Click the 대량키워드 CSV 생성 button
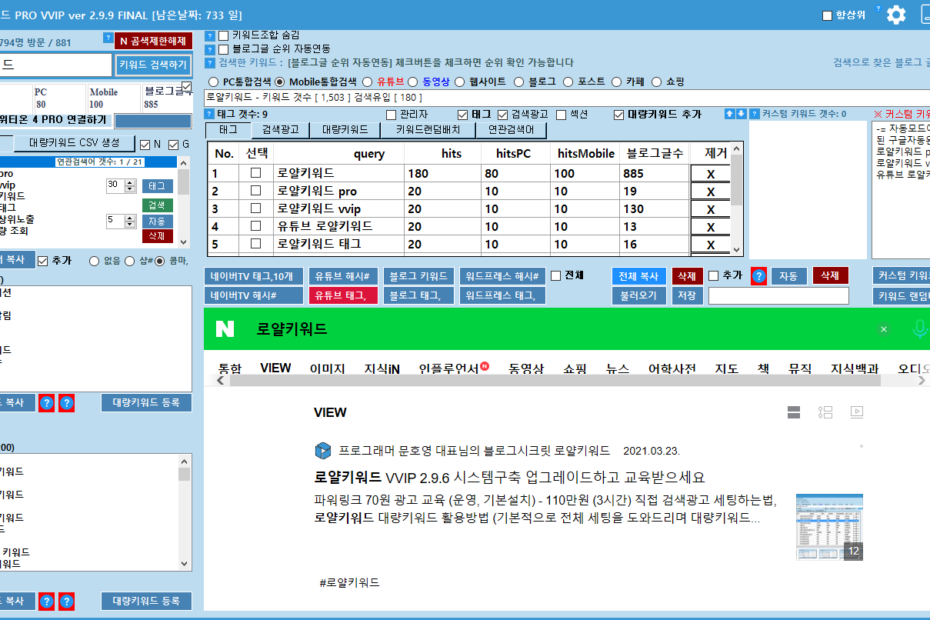The image size is (930, 620). [x=74, y=143]
